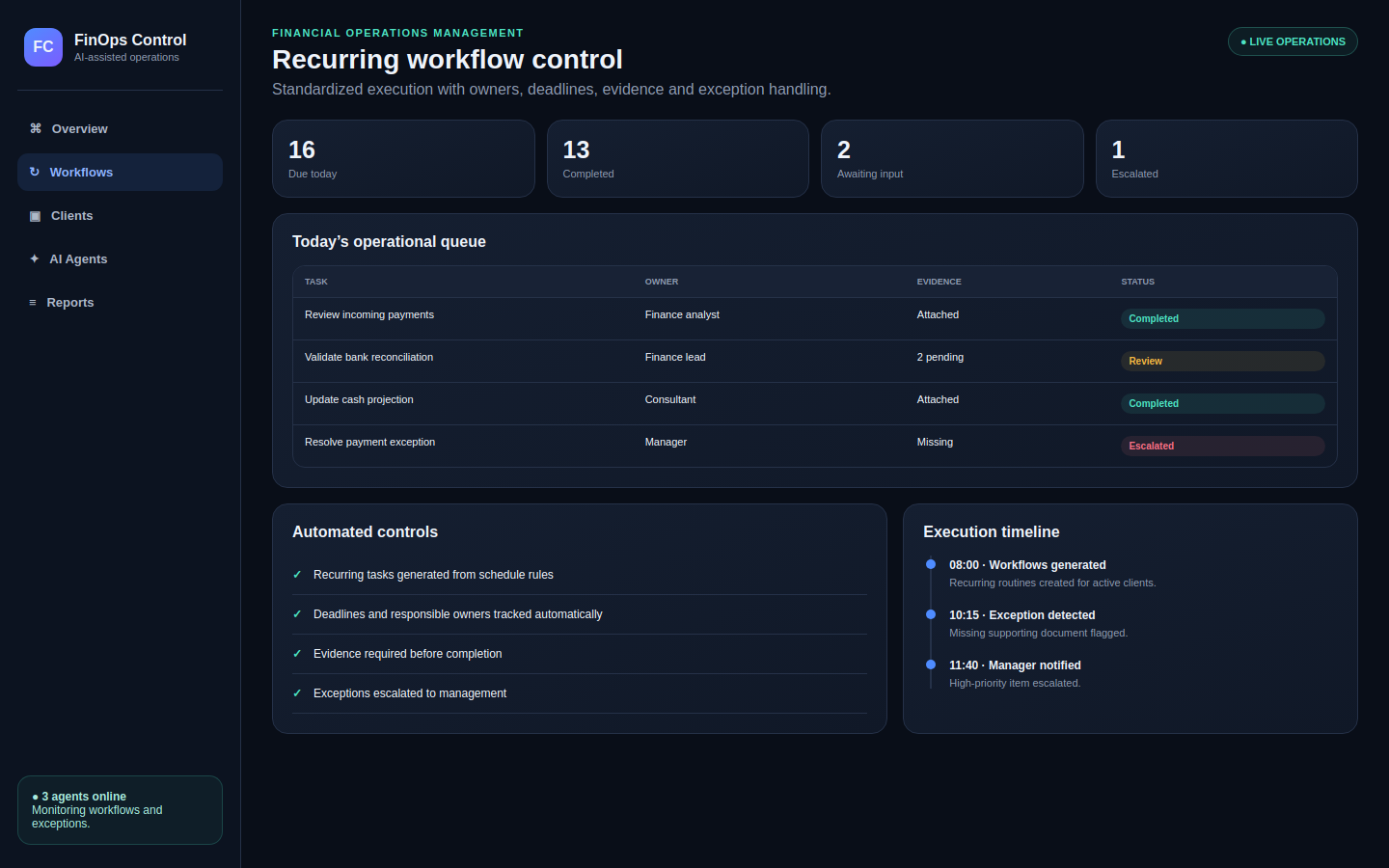This screenshot has width=1389, height=868.
Task: Click the Workflows refresh arrow icon
Action: pos(35,172)
